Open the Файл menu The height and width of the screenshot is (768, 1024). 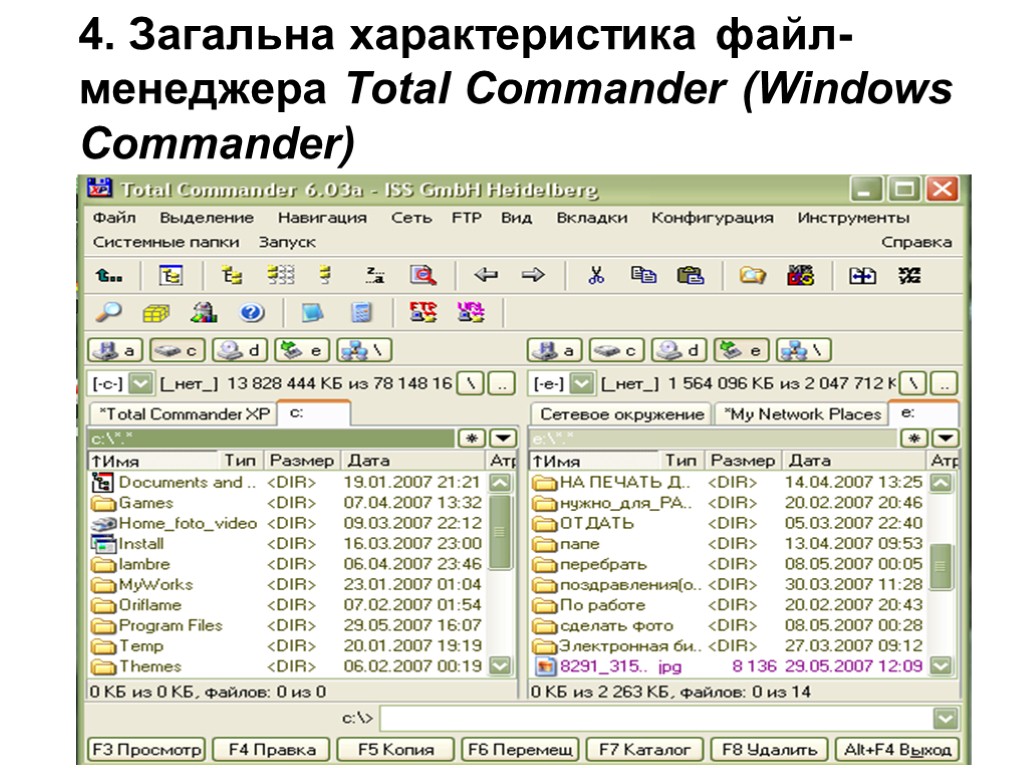pos(114,217)
